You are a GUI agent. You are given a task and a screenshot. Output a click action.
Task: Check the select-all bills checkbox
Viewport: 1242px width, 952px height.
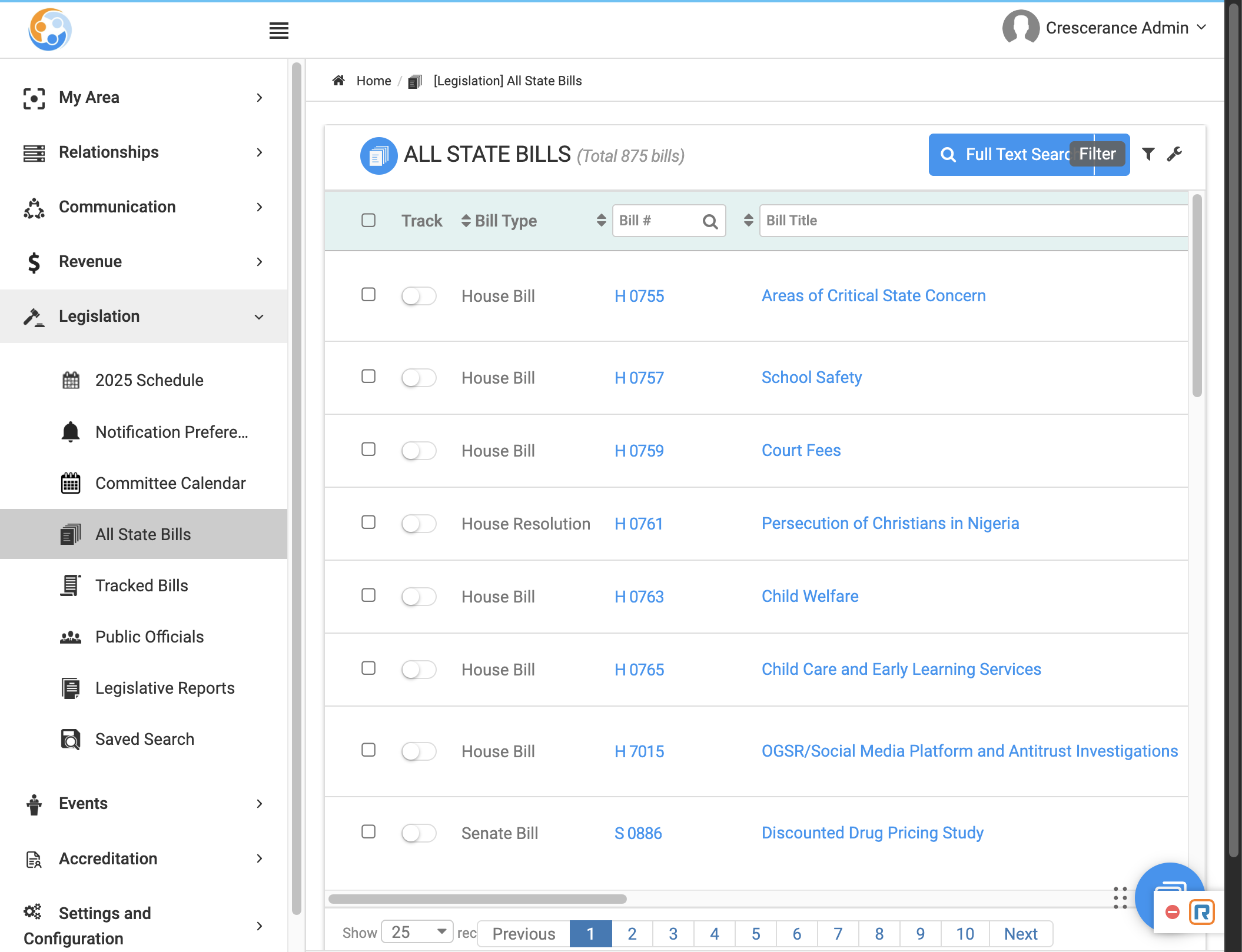tap(368, 220)
